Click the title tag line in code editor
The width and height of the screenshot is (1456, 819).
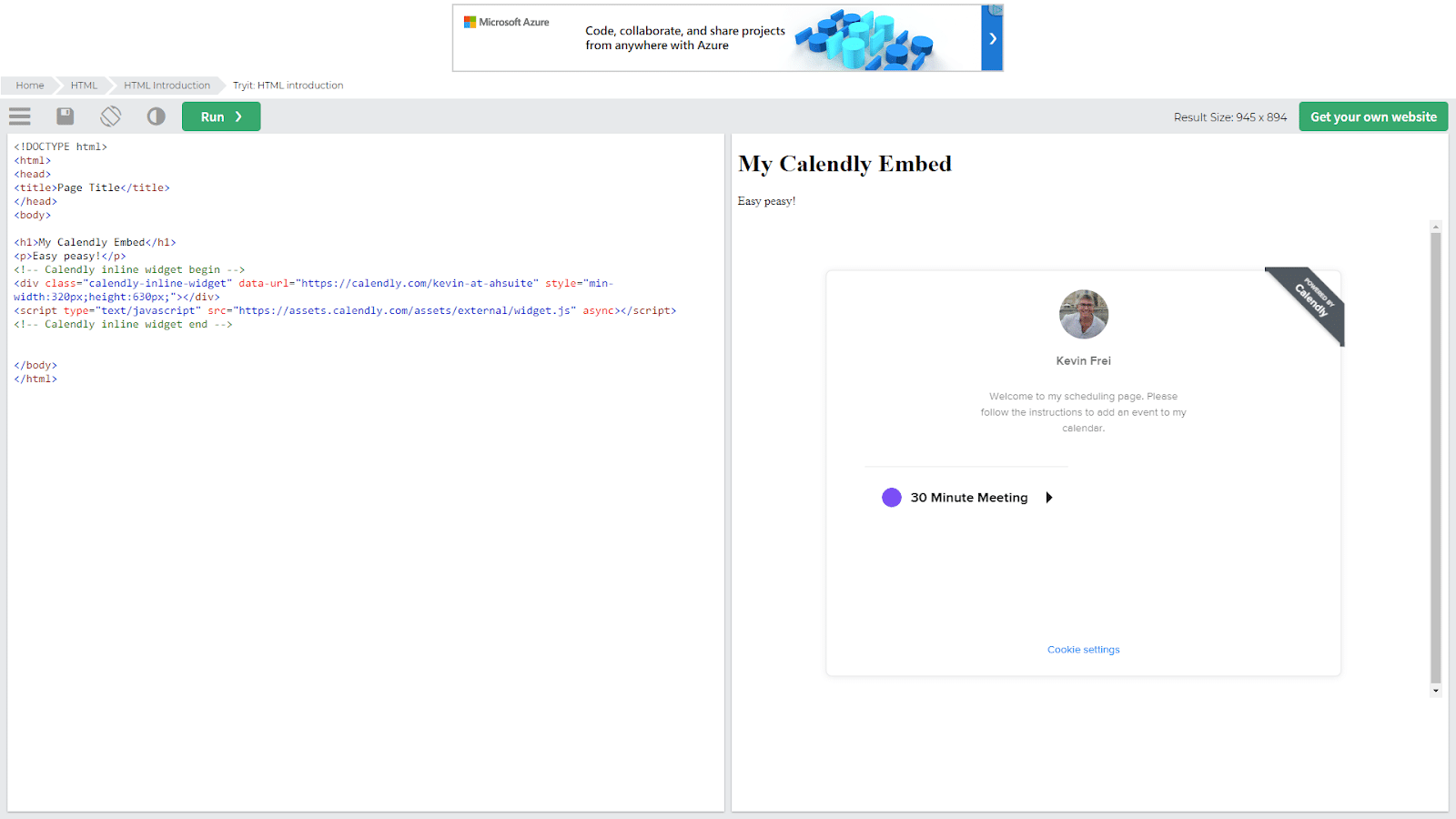tap(92, 188)
